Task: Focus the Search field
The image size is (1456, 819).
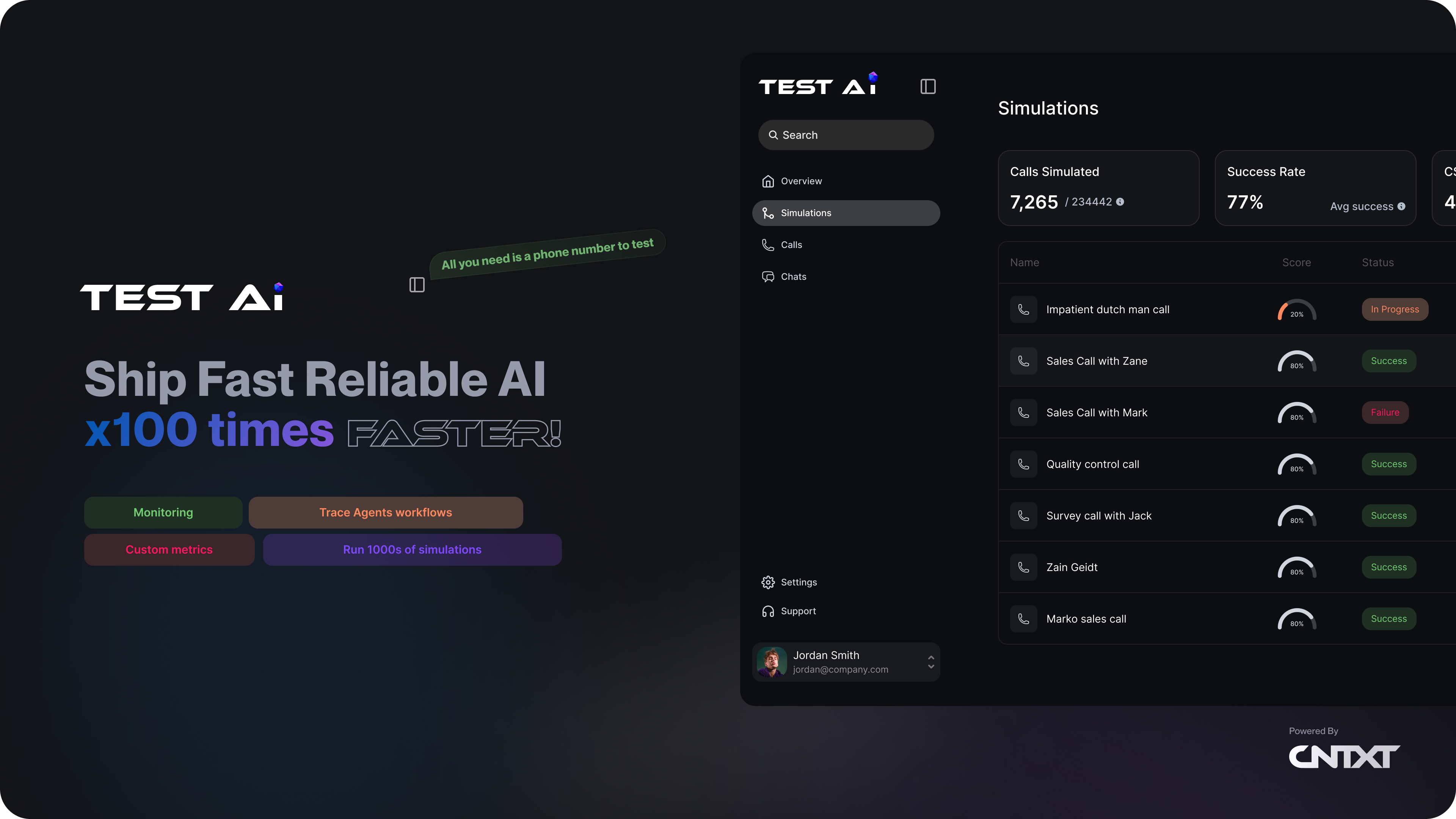Action: pos(846,135)
